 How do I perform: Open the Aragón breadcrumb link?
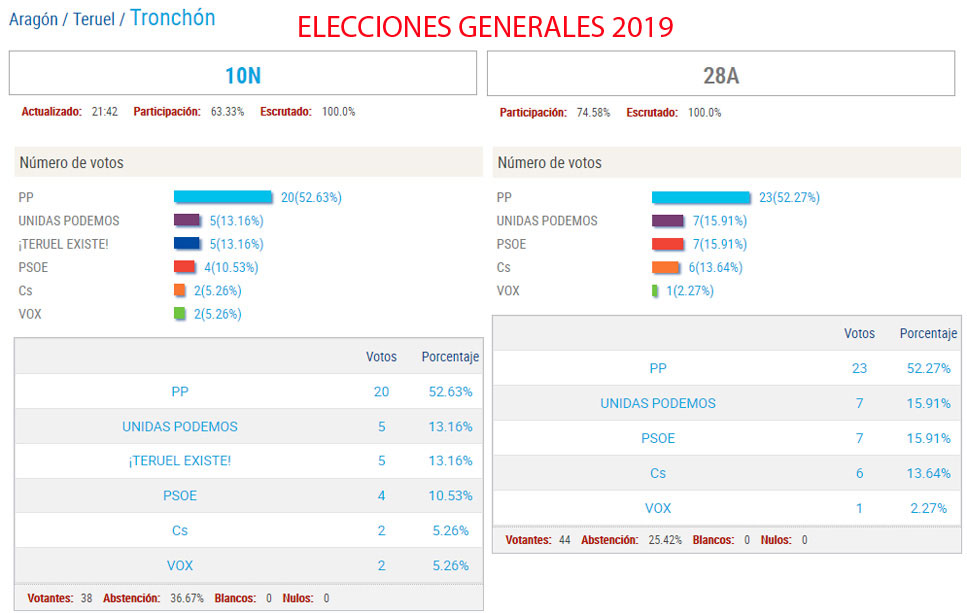click(32, 19)
